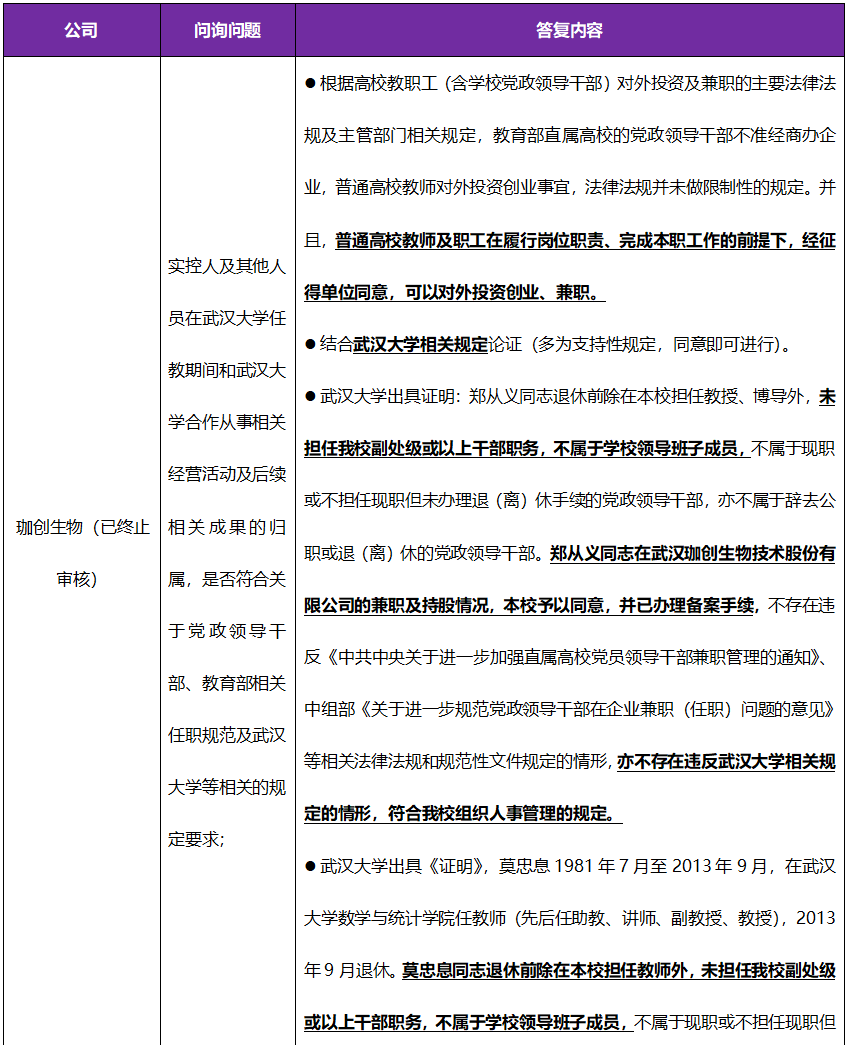This screenshot has width=848, height=1045.
Task: Click underlined line 得单位同意，可以对外投资创业、兼职。
Action: coord(455,293)
